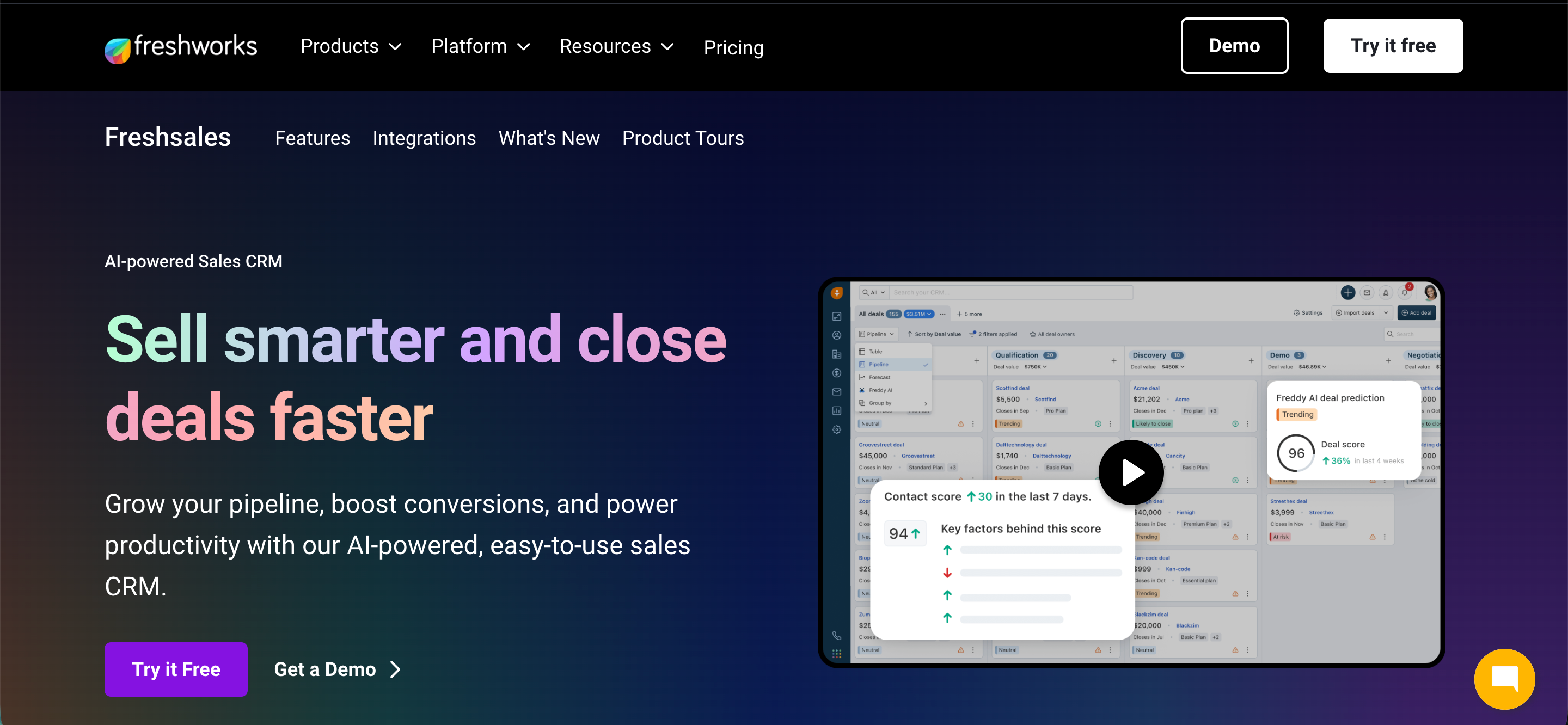This screenshot has height=725, width=1568.
Task: Expand the Platform menu
Action: 481,47
